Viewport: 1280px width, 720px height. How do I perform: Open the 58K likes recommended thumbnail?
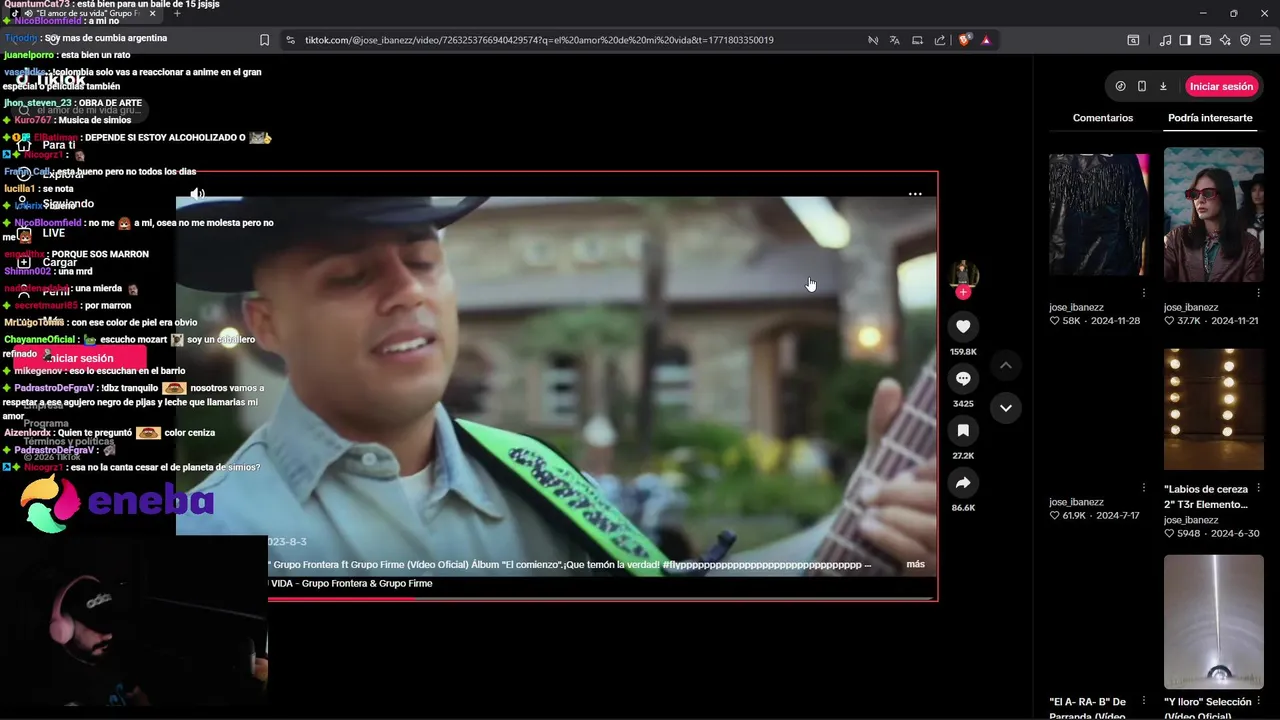(1099, 214)
